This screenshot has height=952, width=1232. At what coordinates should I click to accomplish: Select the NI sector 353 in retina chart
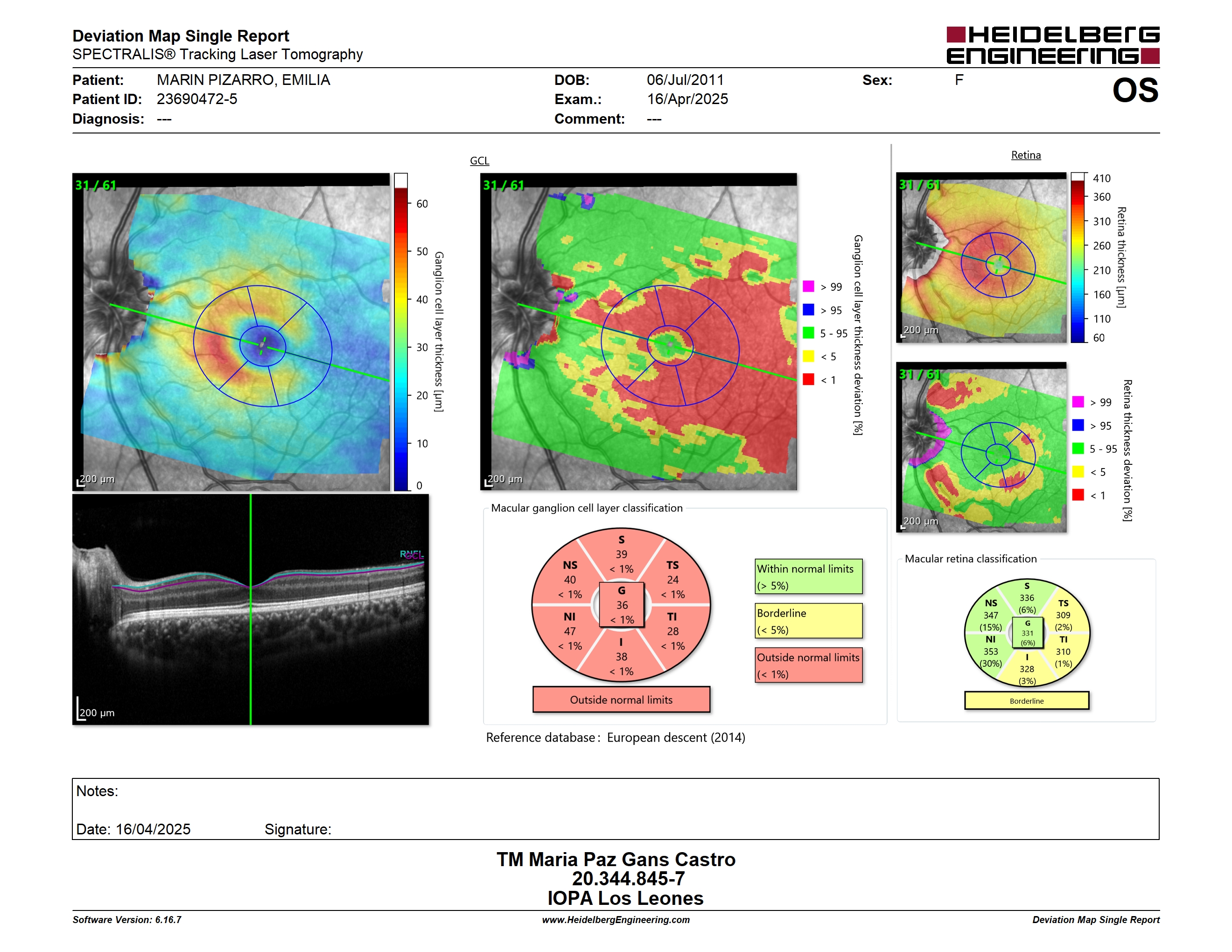click(991, 651)
